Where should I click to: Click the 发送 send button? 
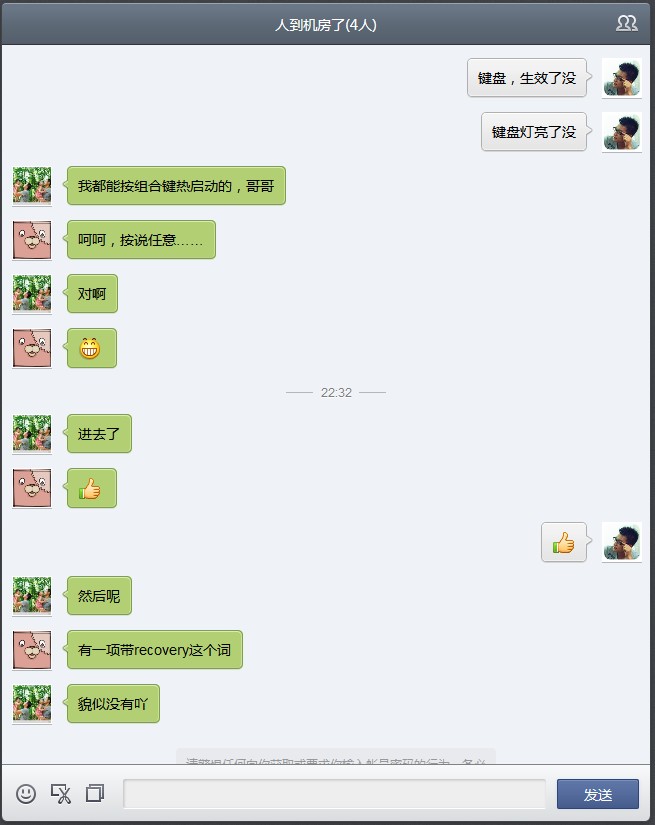point(598,794)
